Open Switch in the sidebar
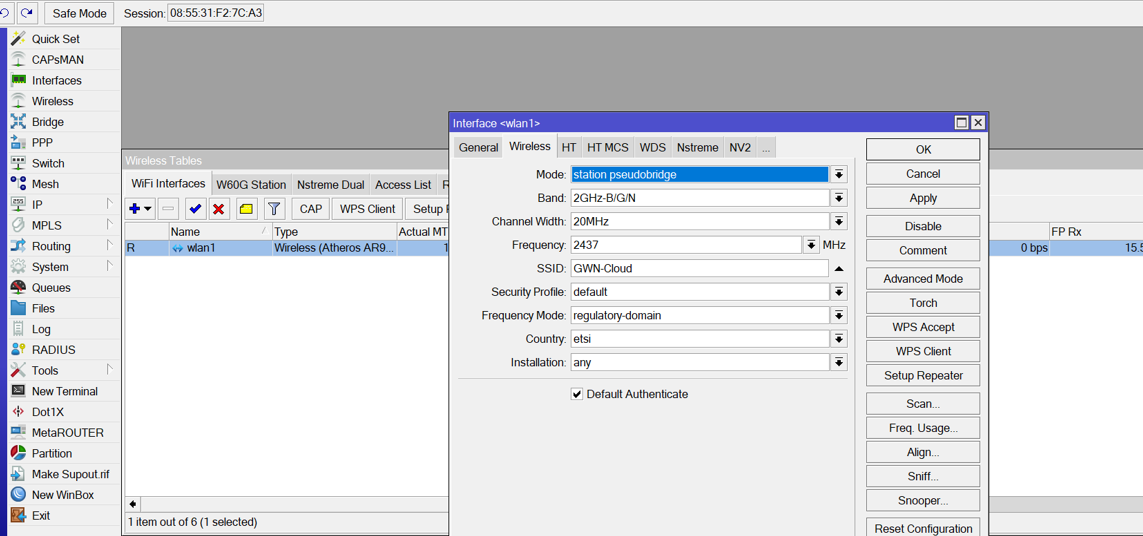 click(x=47, y=163)
